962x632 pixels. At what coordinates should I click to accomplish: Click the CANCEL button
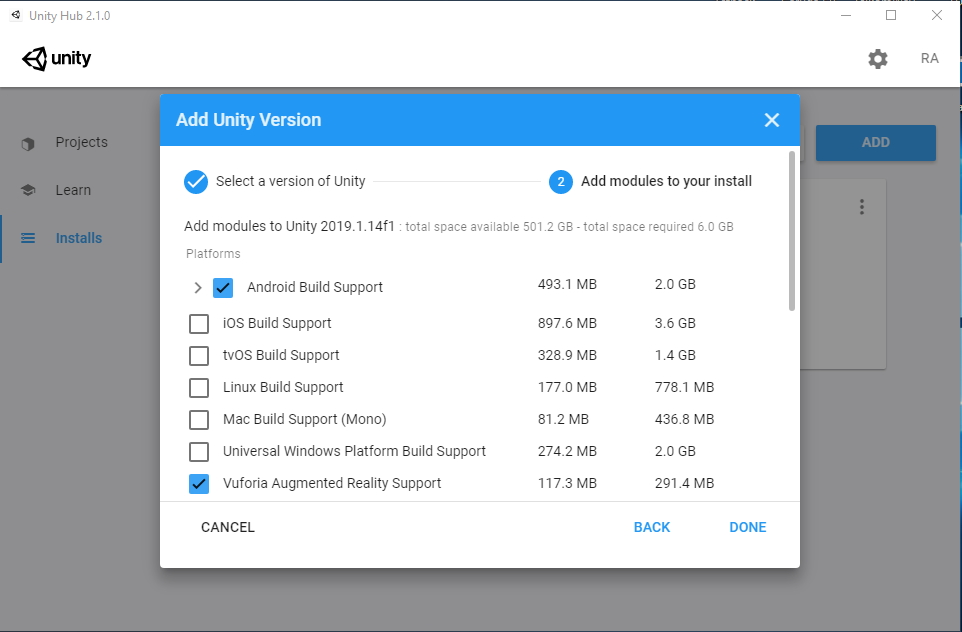228,527
